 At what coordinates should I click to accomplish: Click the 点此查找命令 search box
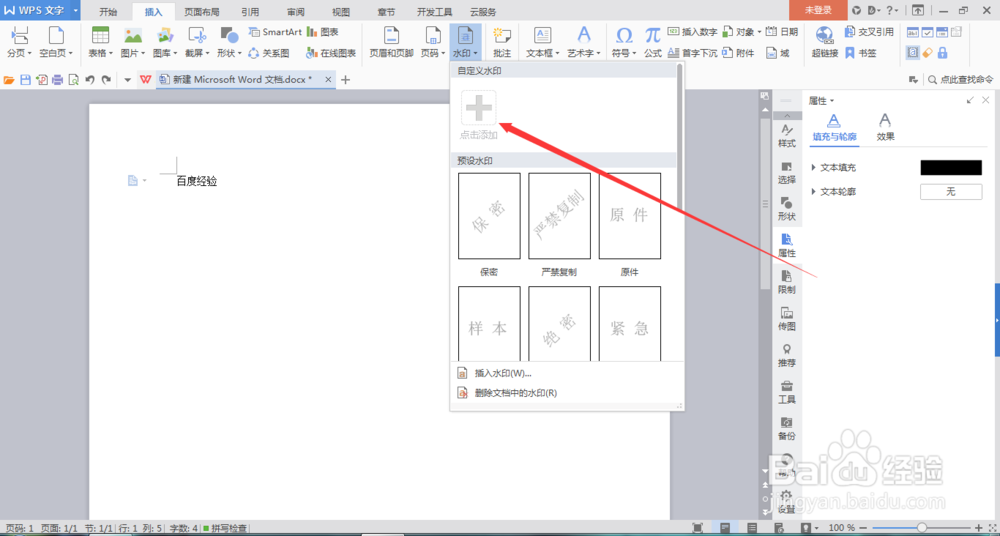[961, 80]
